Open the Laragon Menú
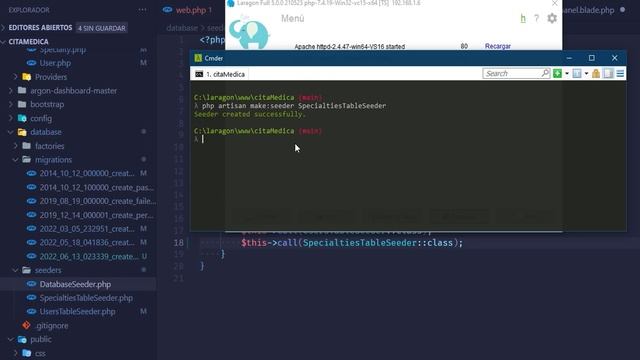 point(292,18)
